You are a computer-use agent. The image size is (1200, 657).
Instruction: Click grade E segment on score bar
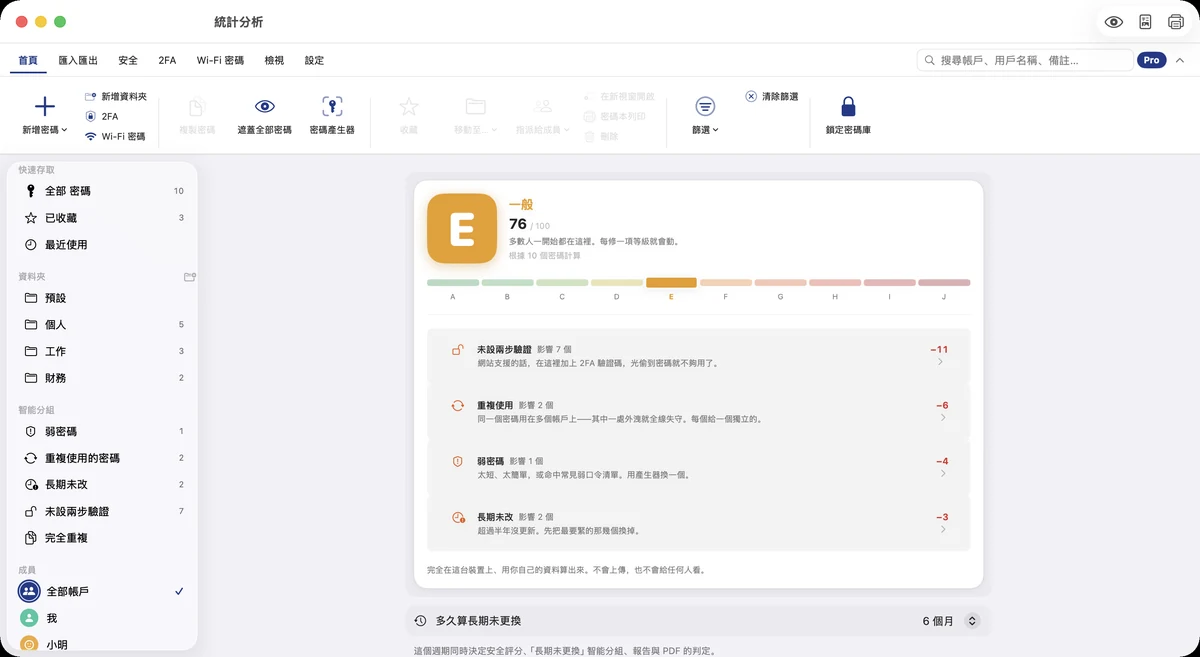point(671,283)
